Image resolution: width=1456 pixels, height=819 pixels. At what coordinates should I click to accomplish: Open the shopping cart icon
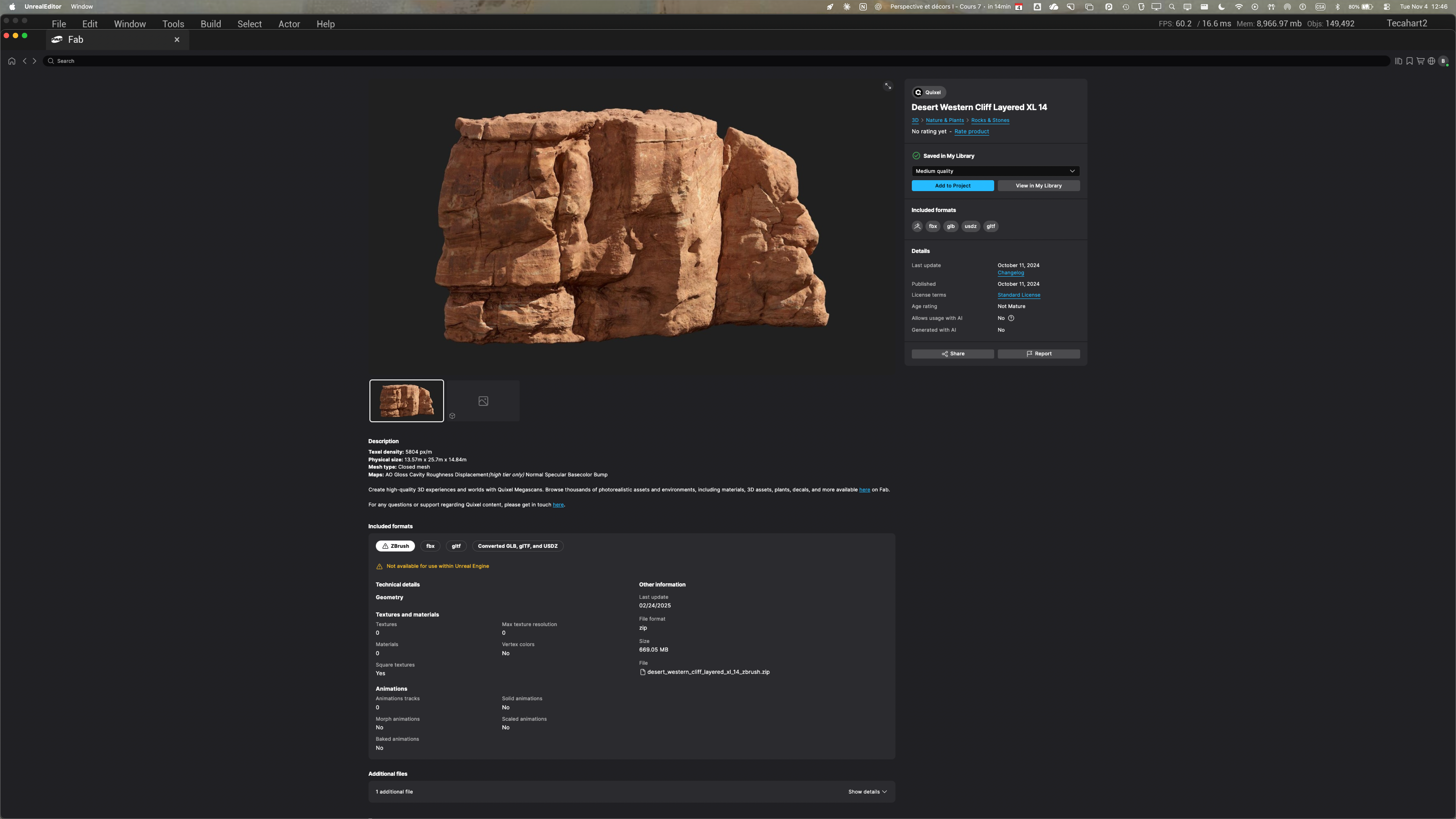click(x=1420, y=61)
